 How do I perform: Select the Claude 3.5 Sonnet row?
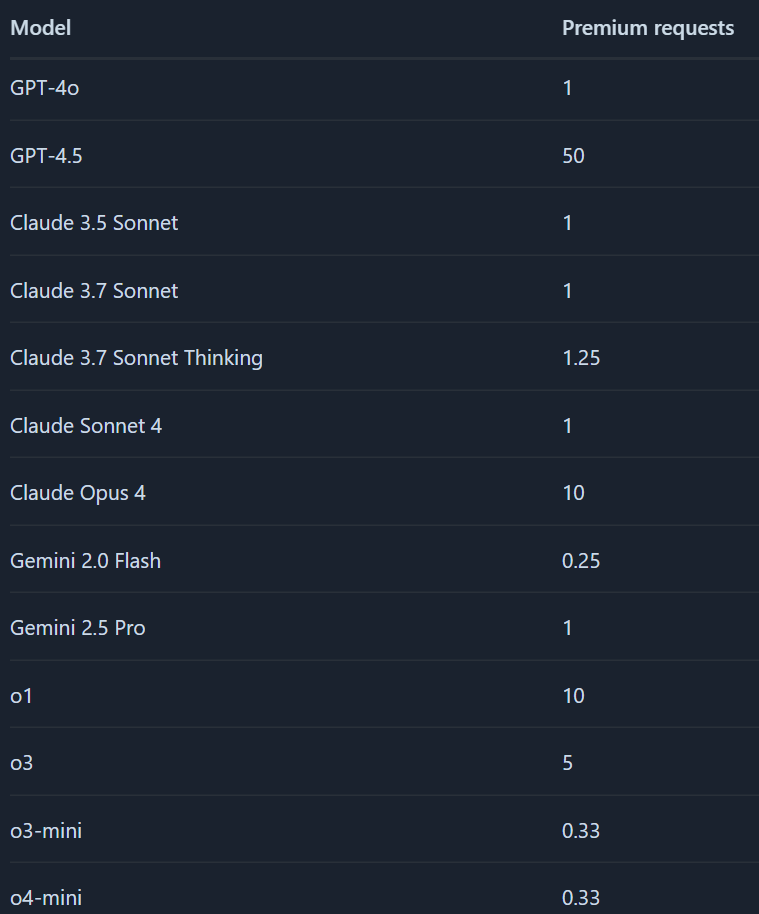[x=94, y=223]
